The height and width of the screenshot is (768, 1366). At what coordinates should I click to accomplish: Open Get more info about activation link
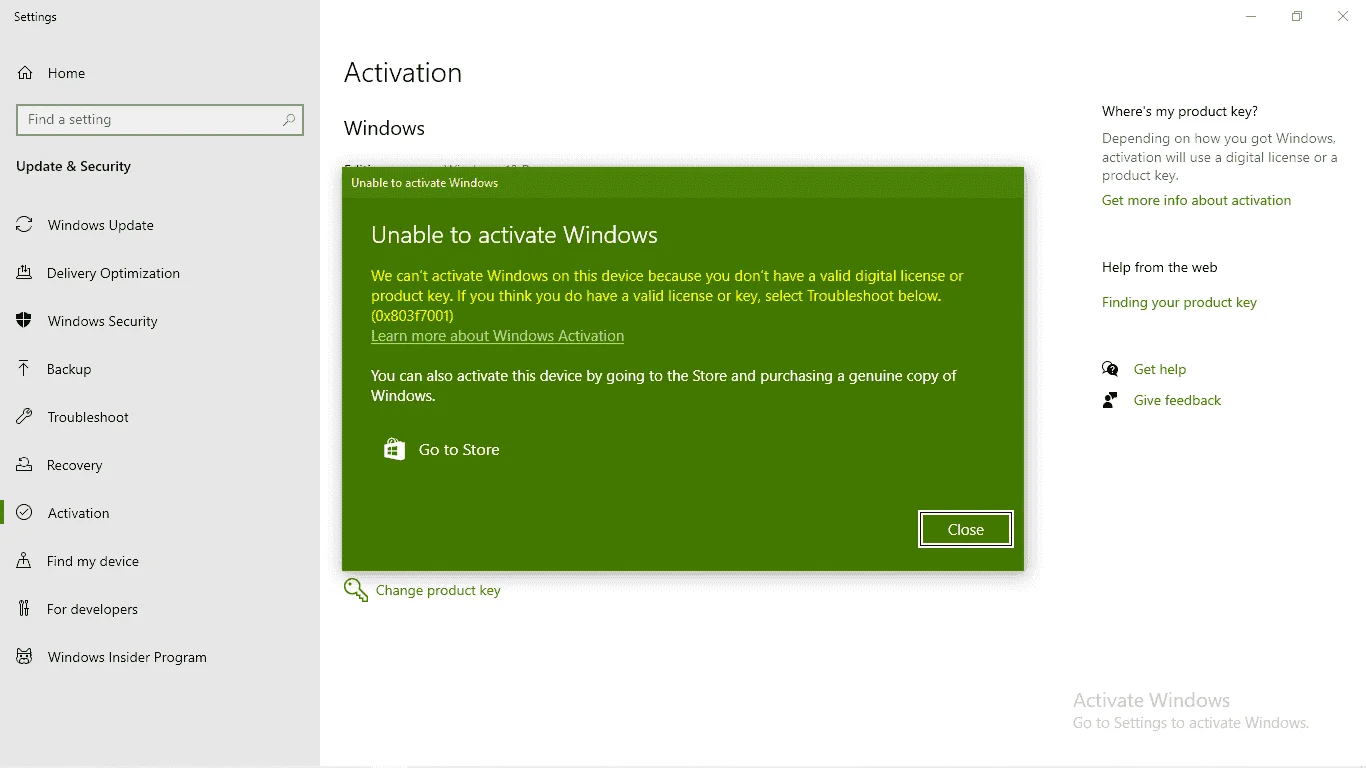(1196, 200)
